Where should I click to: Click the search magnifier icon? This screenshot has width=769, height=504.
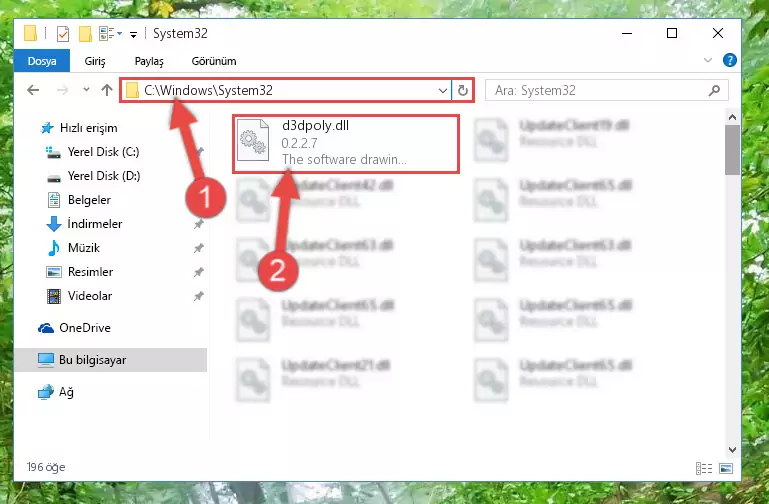(x=714, y=90)
